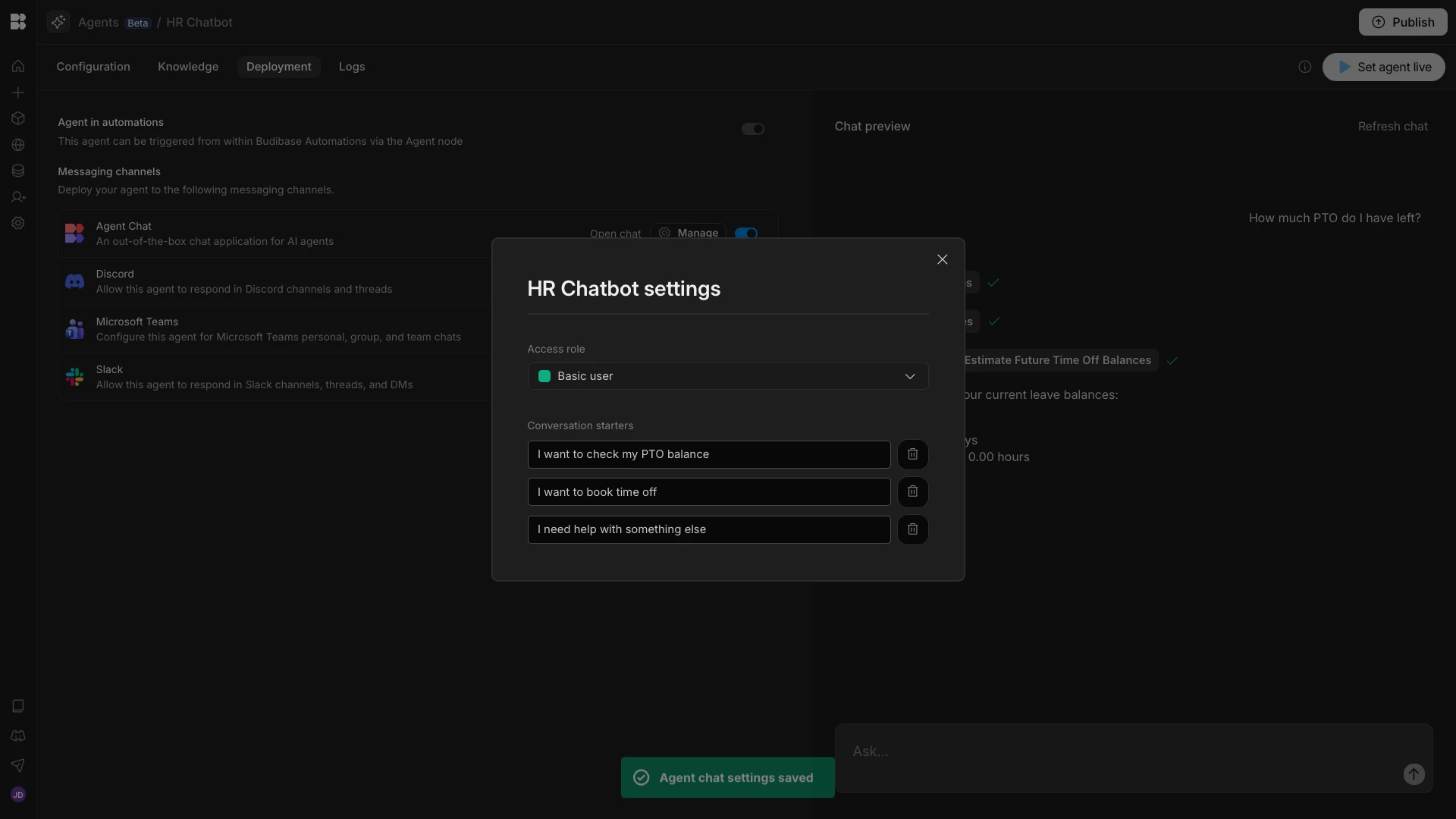The width and height of the screenshot is (1456, 819).
Task: Click the plus icon in left sidebar
Action: 18,93
